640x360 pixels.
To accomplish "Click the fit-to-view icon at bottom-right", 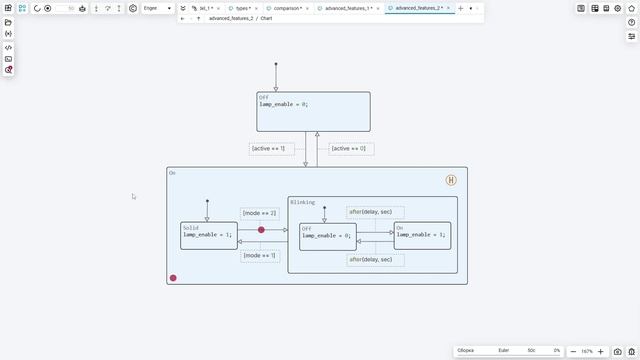I will [x=631, y=351].
